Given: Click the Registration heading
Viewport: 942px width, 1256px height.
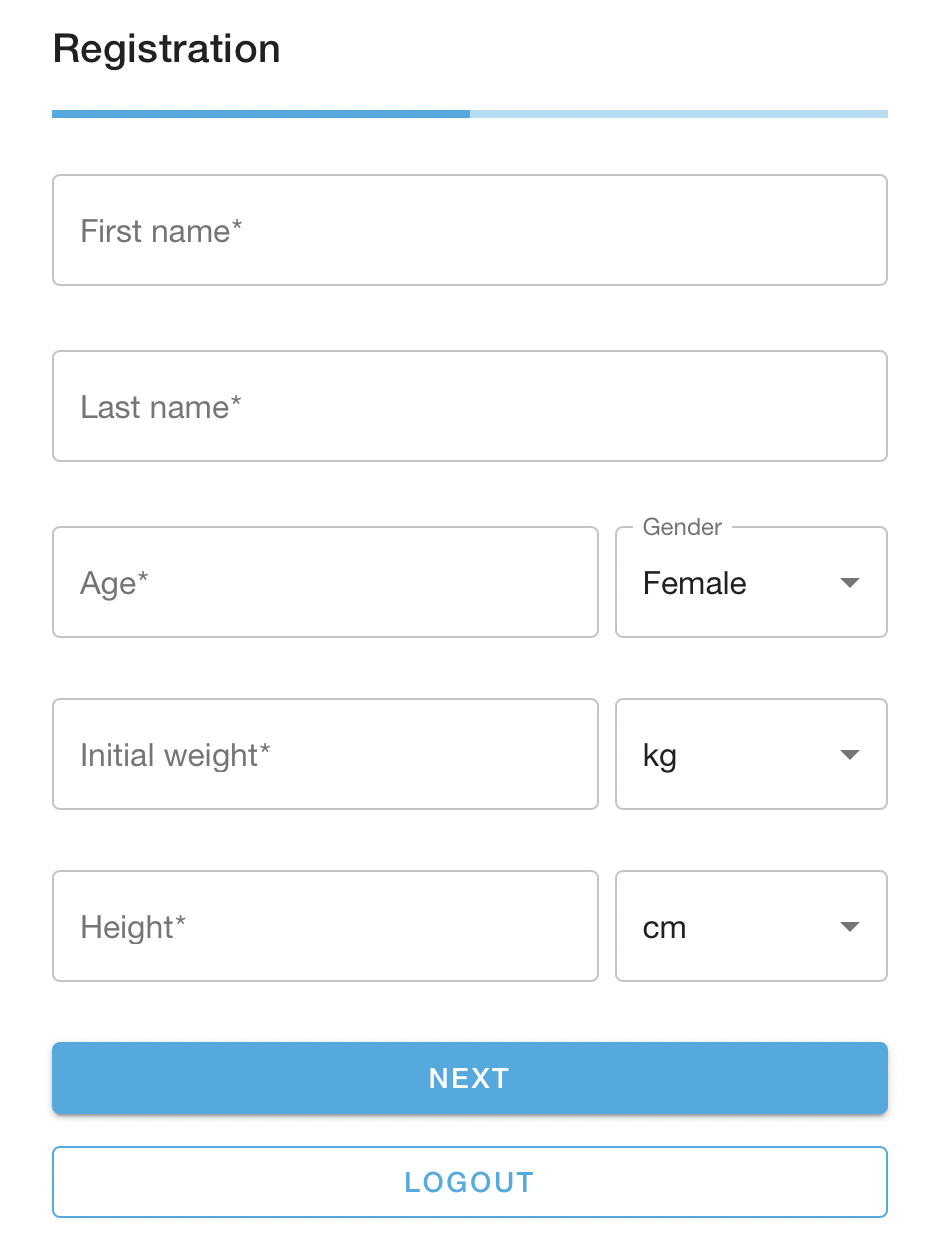Looking at the screenshot, I should 166,49.
